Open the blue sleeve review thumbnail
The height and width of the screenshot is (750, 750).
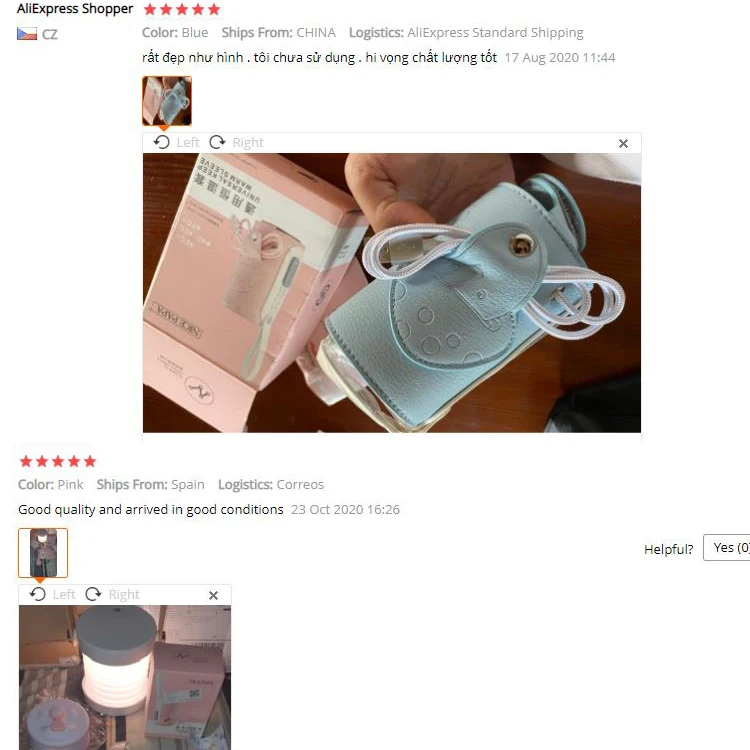click(167, 101)
